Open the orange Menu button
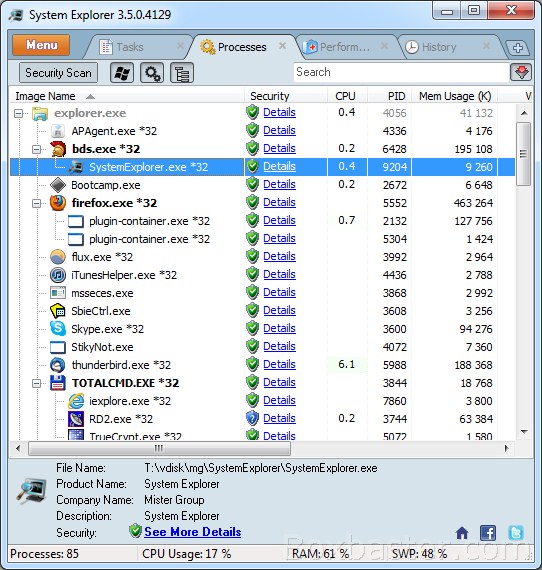542x570 pixels. [41, 45]
